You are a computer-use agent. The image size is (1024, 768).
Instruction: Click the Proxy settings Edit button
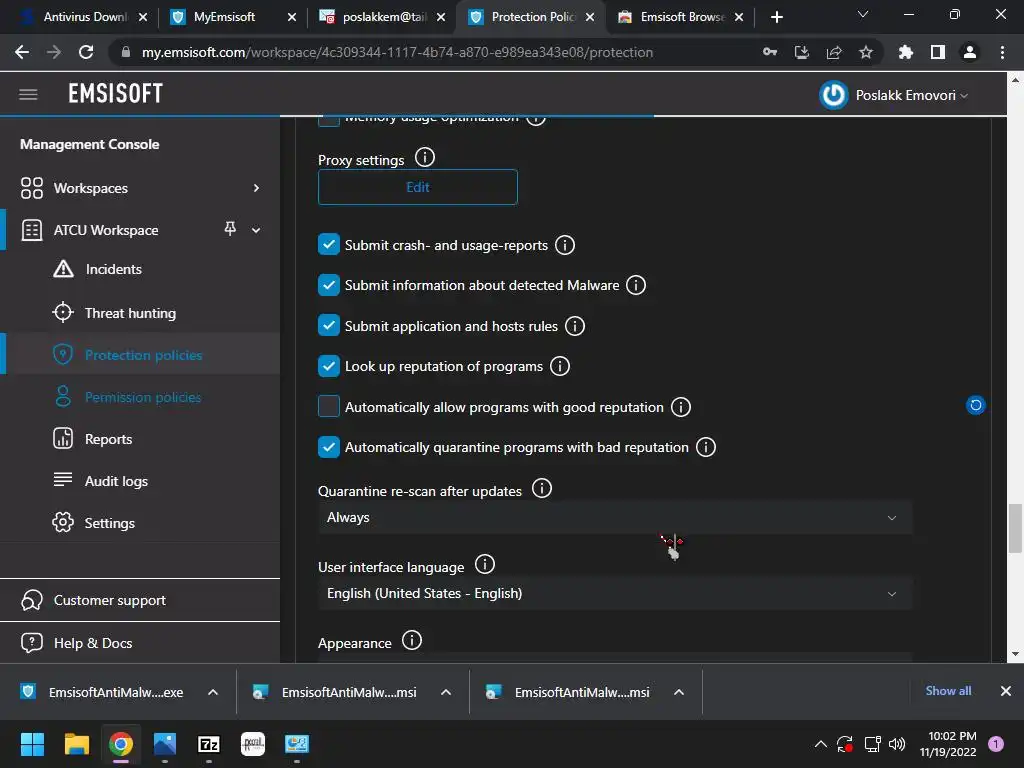coord(418,187)
